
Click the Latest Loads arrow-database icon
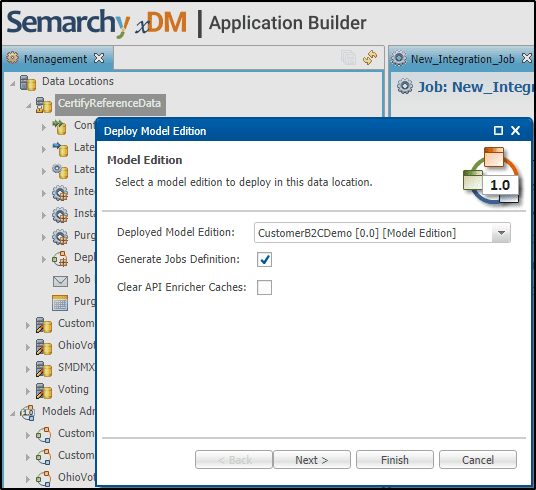[60, 149]
